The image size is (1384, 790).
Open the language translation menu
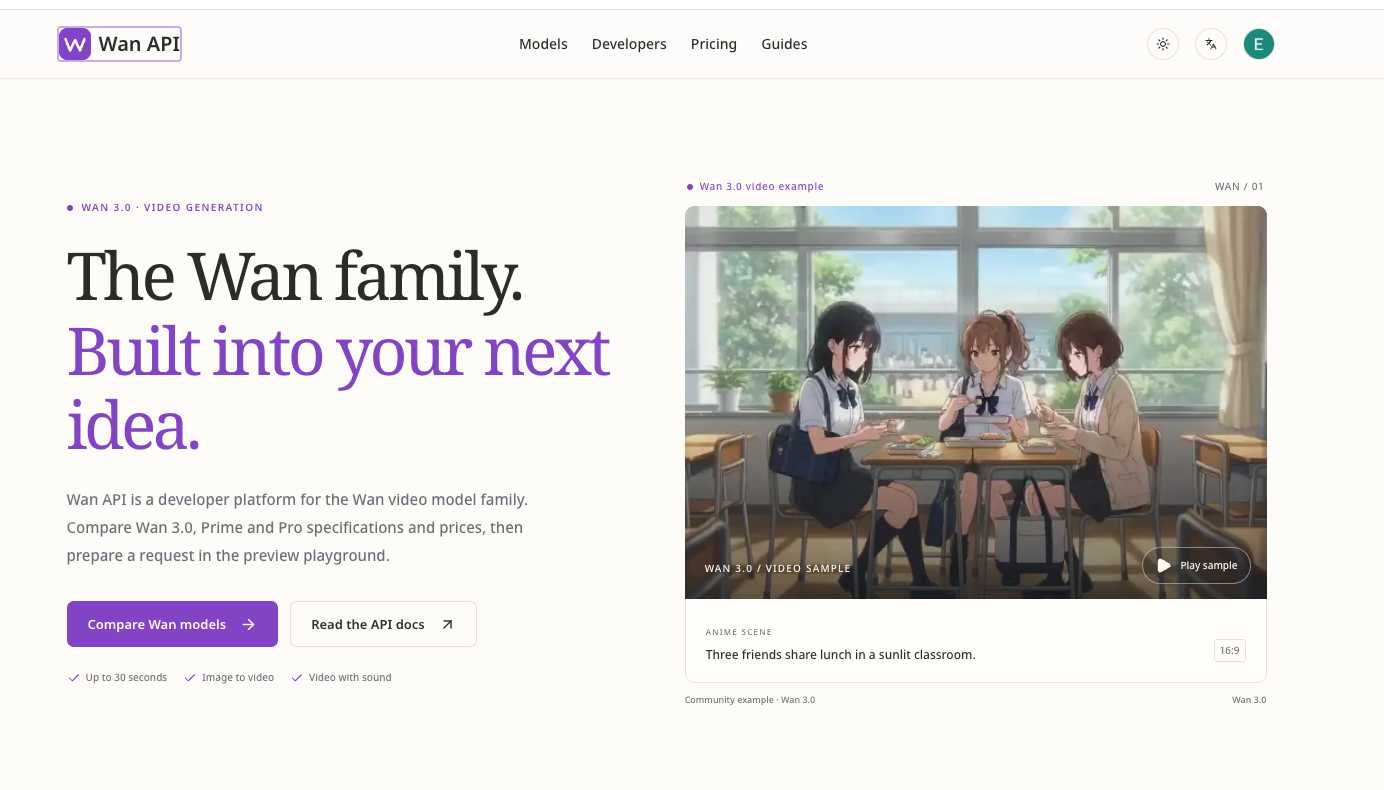[x=1211, y=44]
